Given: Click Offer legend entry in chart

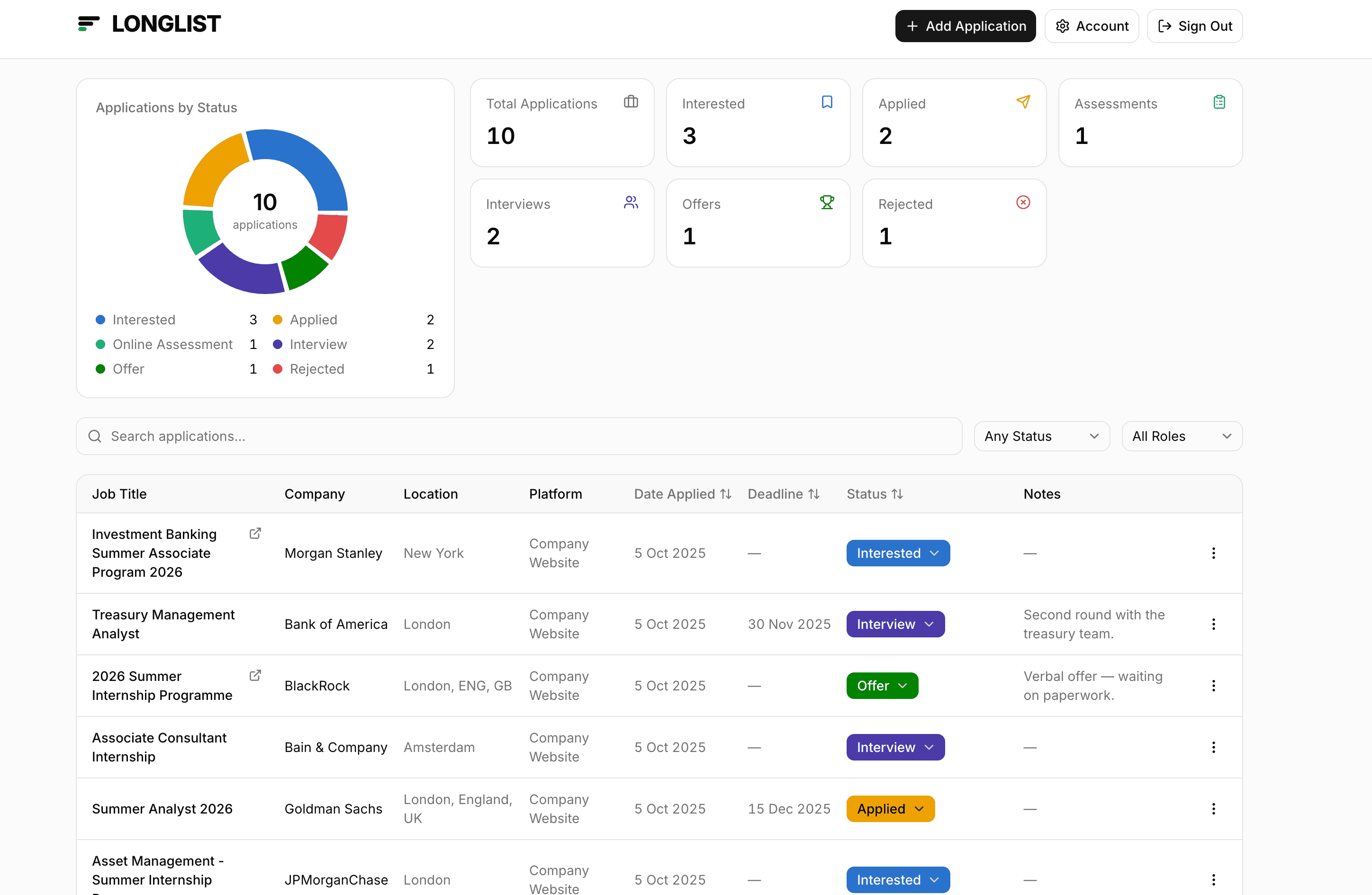Looking at the screenshot, I should coord(176,369).
